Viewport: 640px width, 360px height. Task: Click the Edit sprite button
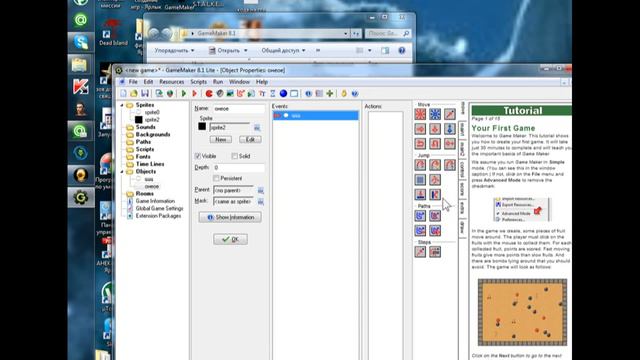(250, 140)
